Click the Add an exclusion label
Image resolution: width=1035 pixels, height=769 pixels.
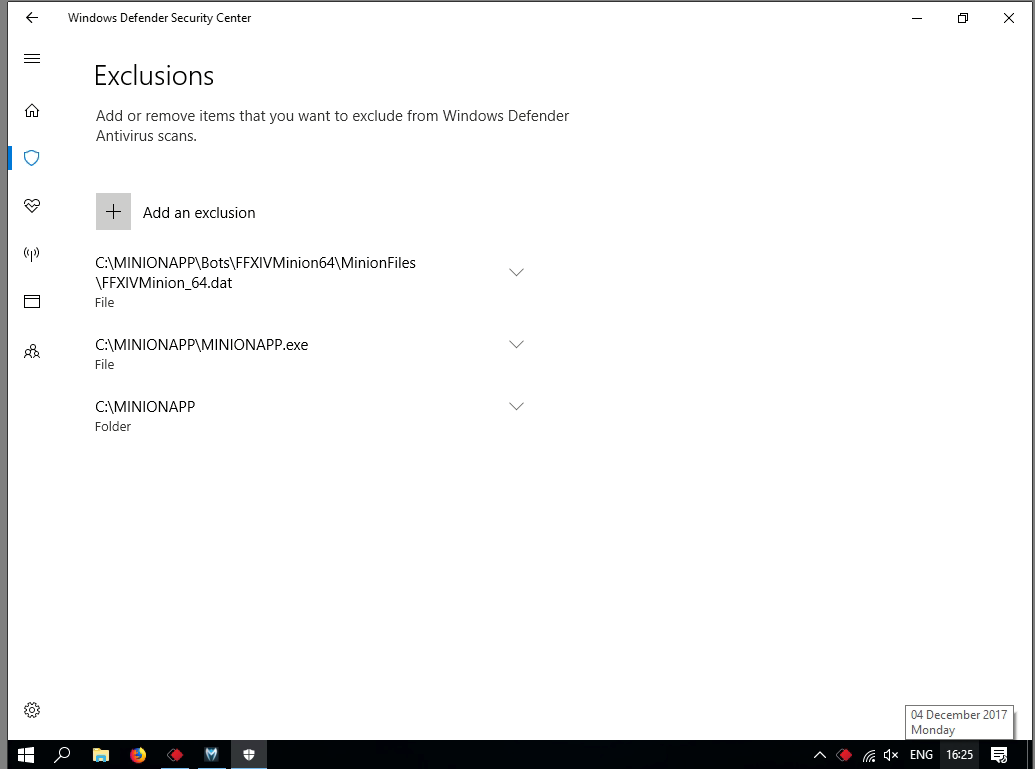(199, 213)
